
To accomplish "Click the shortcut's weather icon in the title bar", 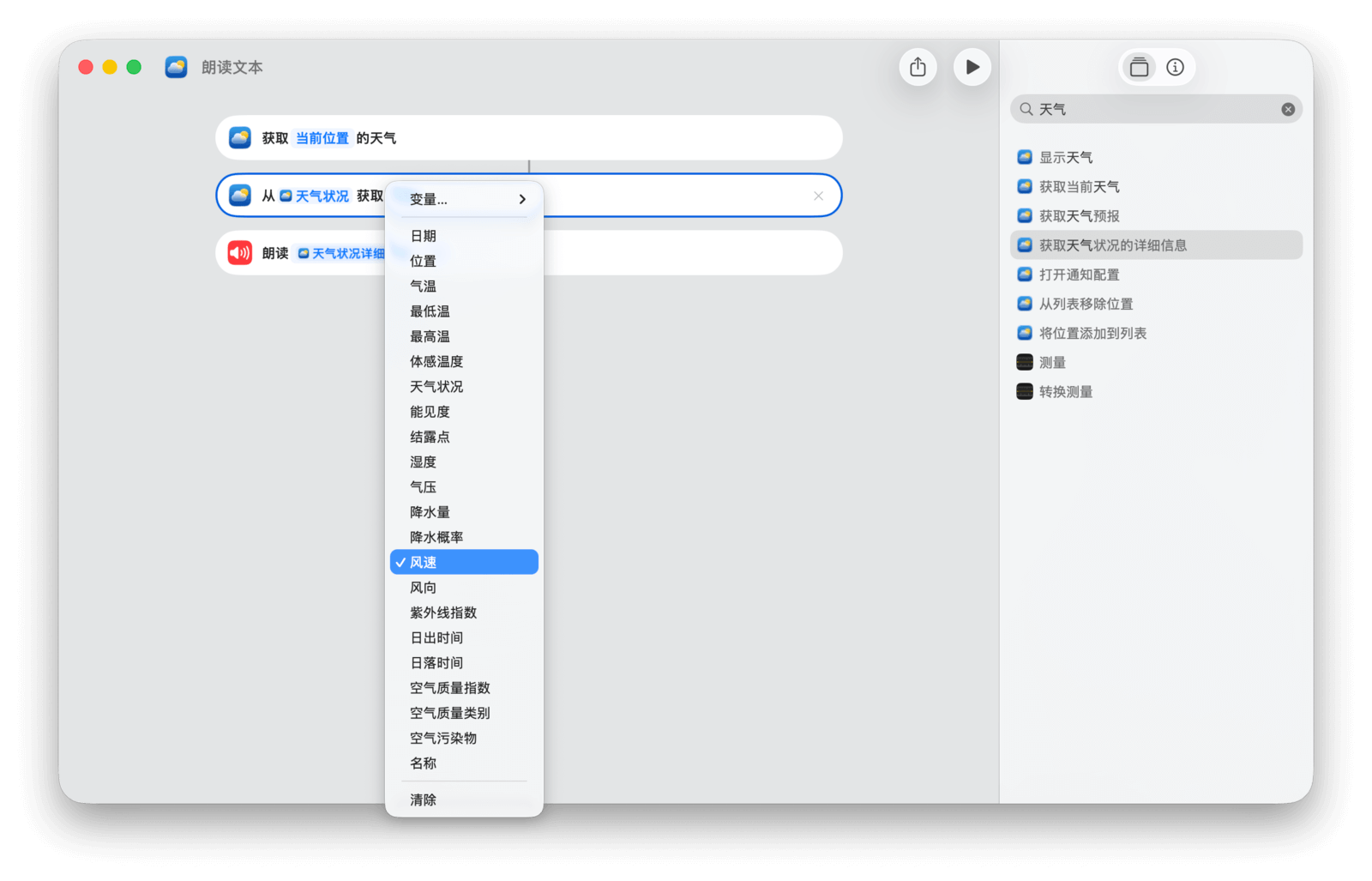I will 176,67.
